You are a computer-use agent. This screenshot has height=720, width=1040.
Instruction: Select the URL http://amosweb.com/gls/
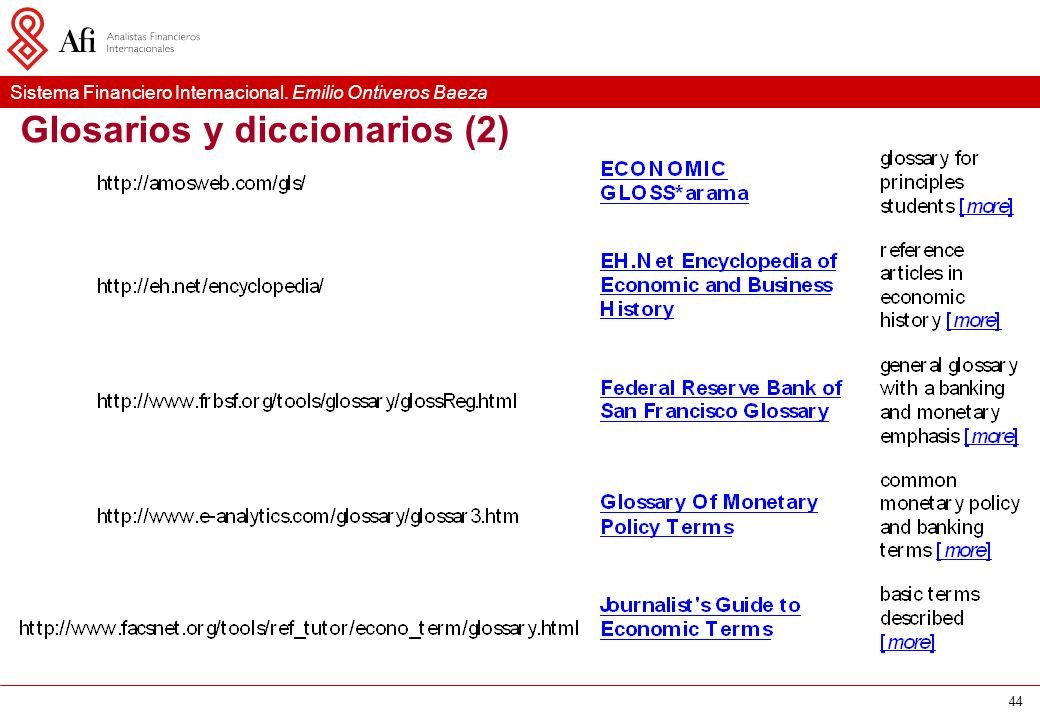click(x=201, y=183)
